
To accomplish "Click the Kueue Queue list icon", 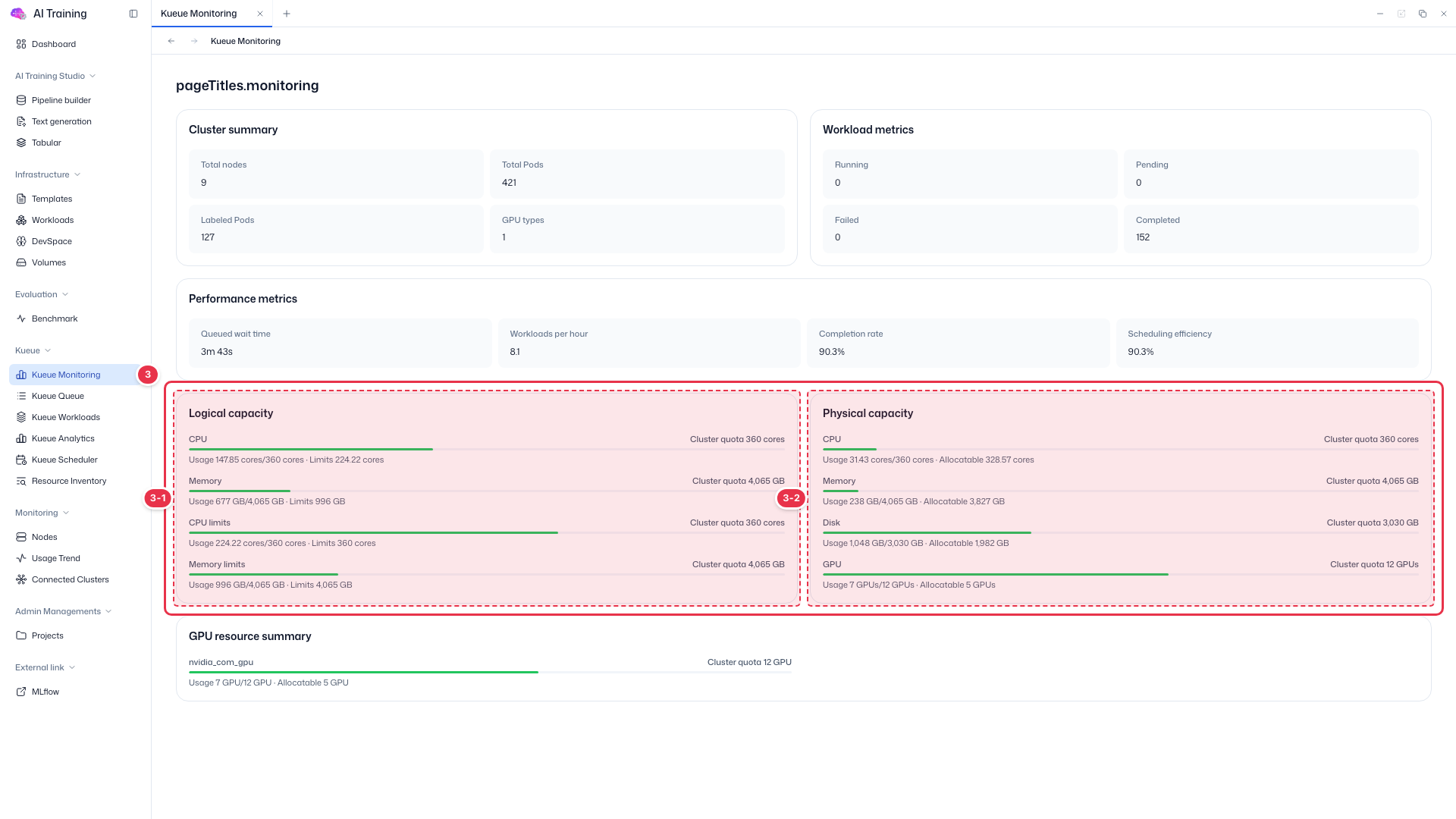I will tap(21, 396).
